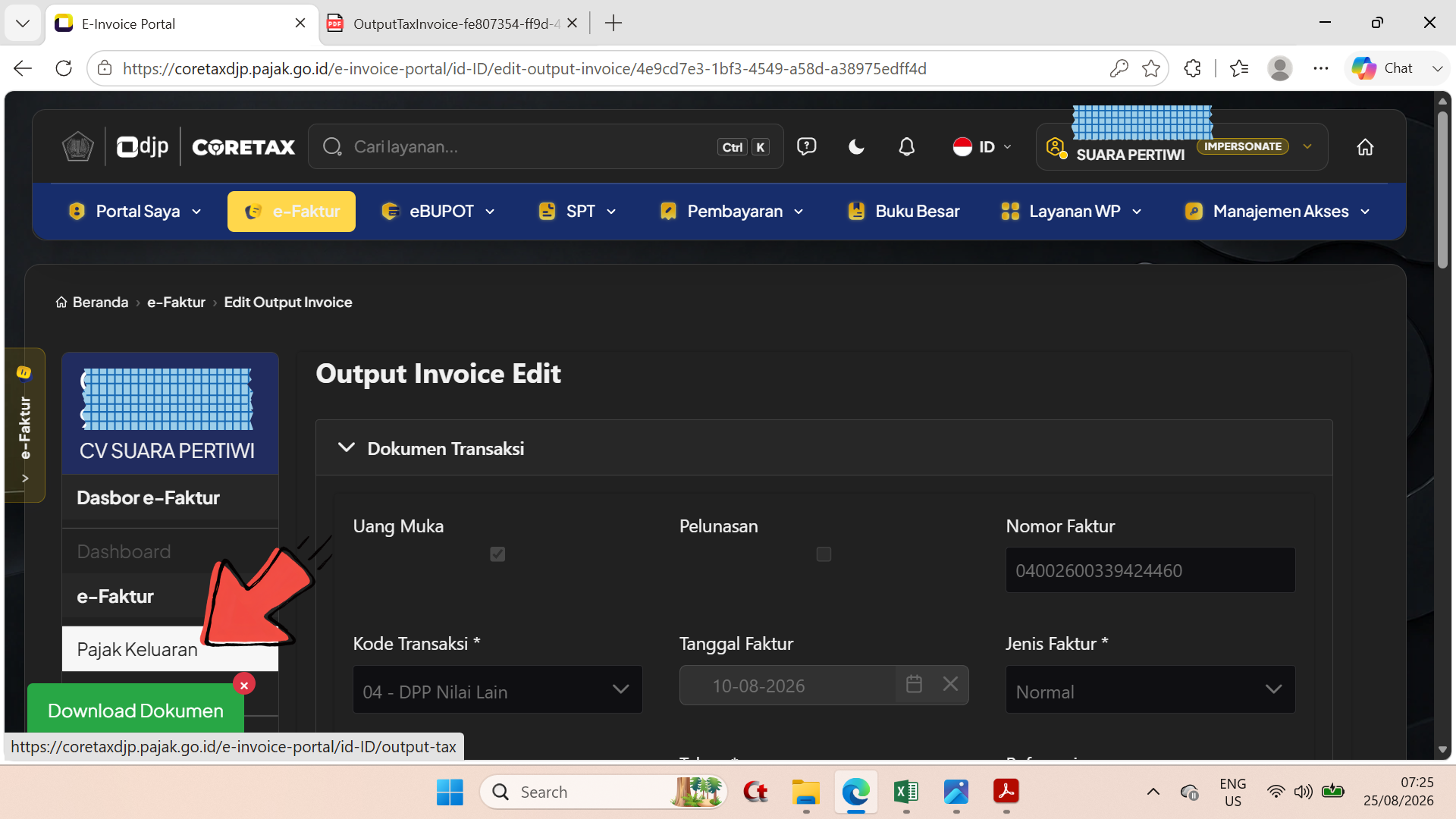
Task: Bookmark page with star icon
Action: (x=1151, y=68)
